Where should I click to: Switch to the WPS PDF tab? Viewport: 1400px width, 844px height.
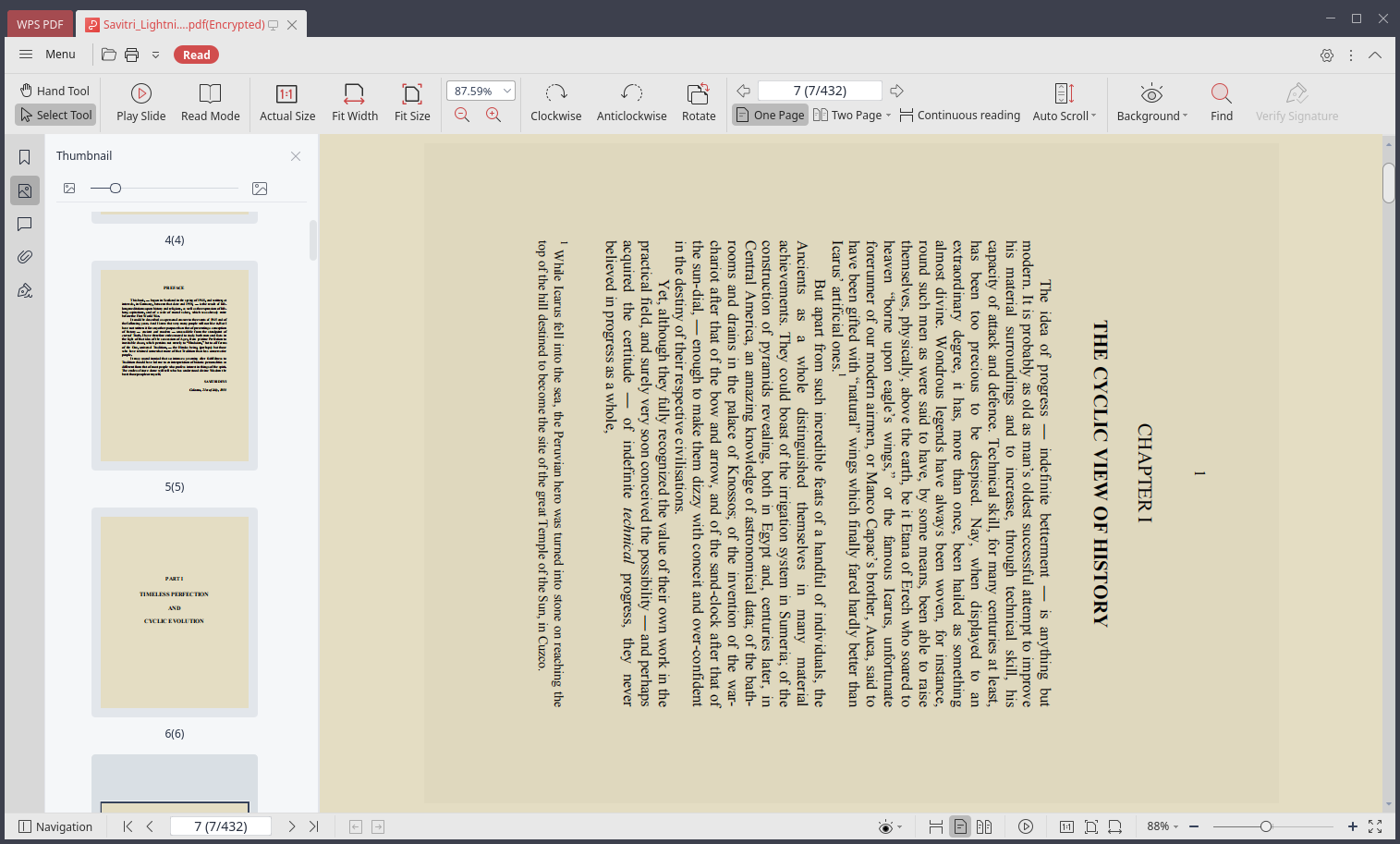(x=40, y=24)
